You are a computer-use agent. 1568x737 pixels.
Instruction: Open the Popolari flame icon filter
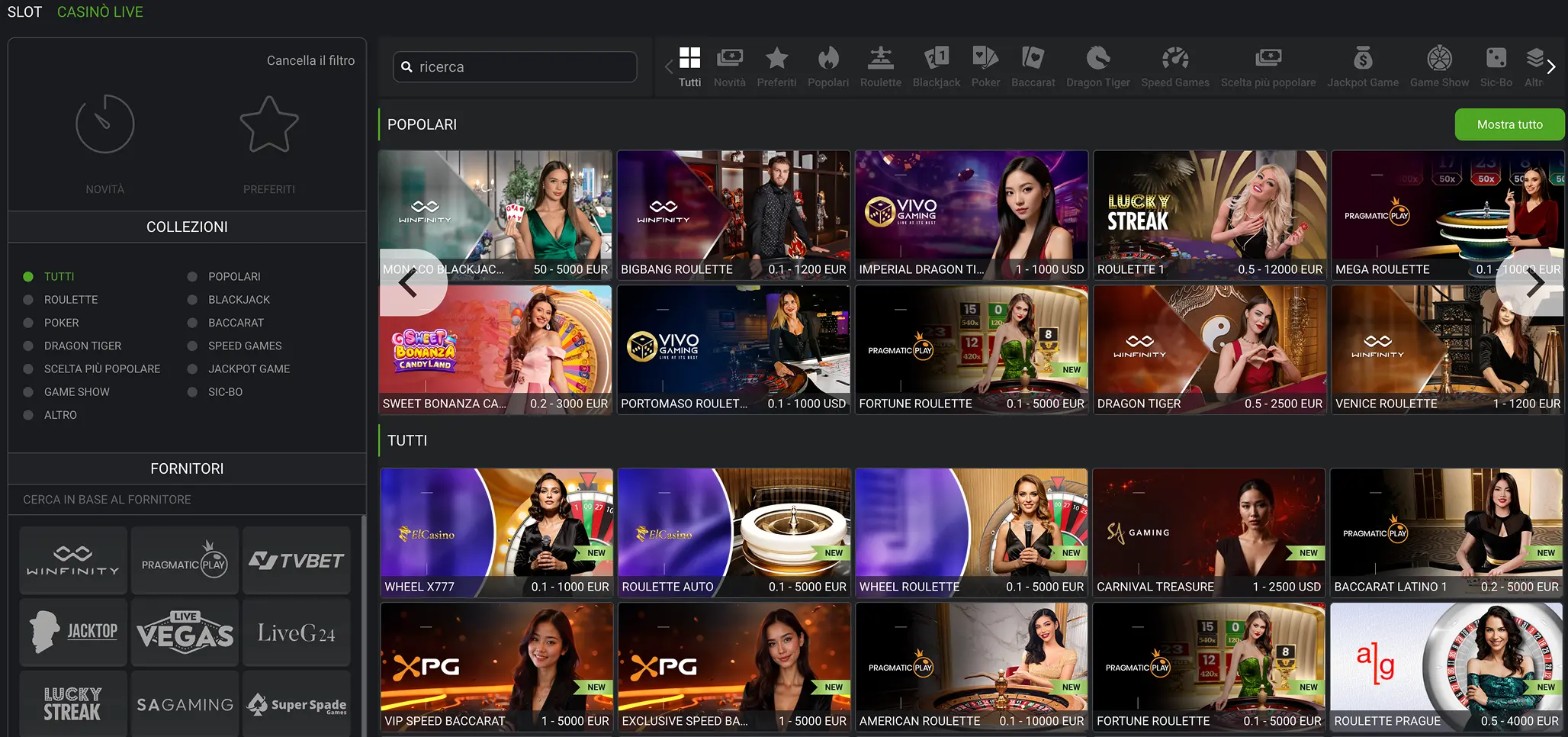pyautogui.click(x=827, y=60)
